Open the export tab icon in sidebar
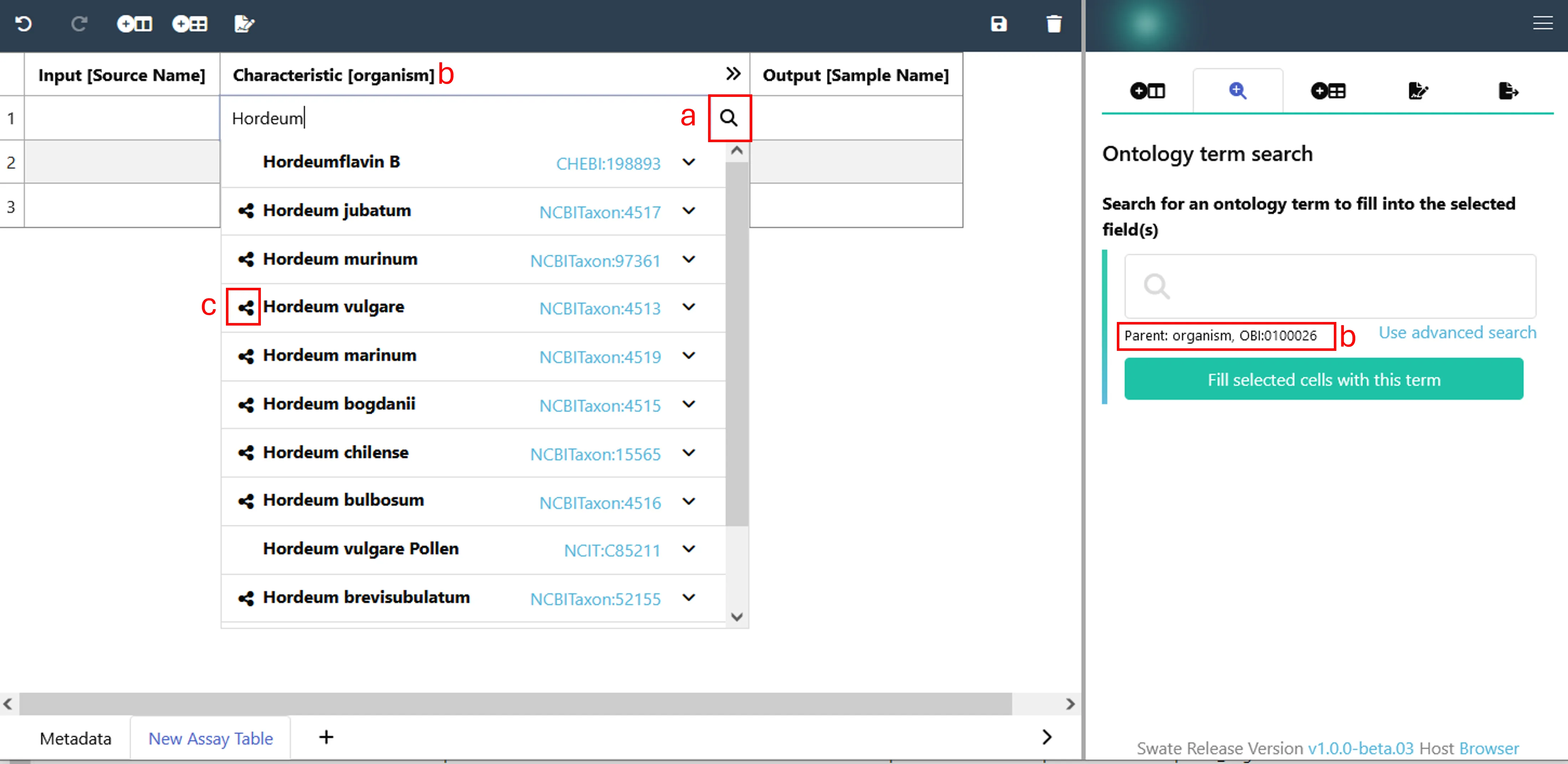This screenshot has height=764, width=1568. [1508, 91]
